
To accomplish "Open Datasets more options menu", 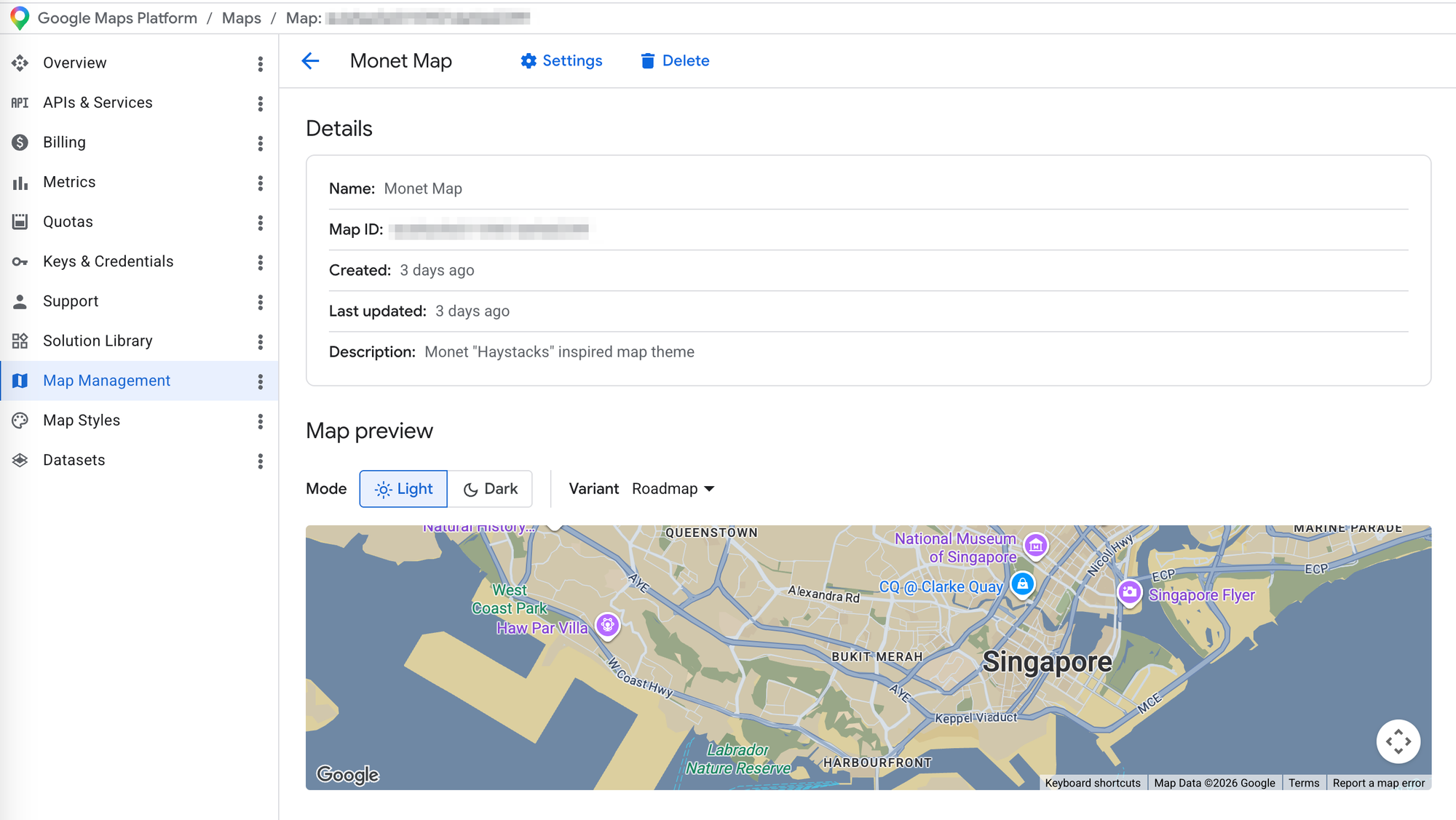I will [260, 461].
